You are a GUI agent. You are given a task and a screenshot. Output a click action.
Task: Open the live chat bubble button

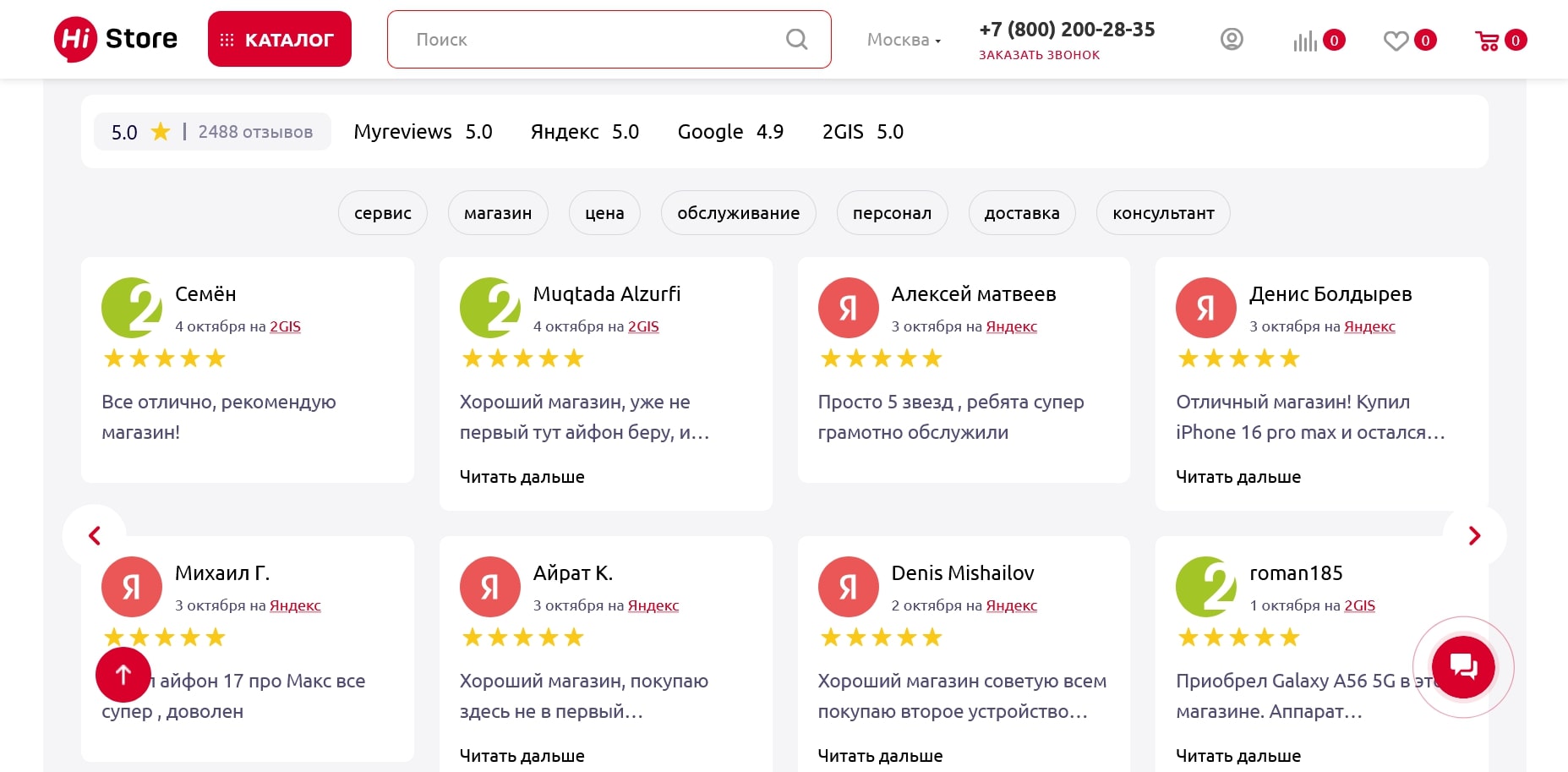click(x=1463, y=667)
